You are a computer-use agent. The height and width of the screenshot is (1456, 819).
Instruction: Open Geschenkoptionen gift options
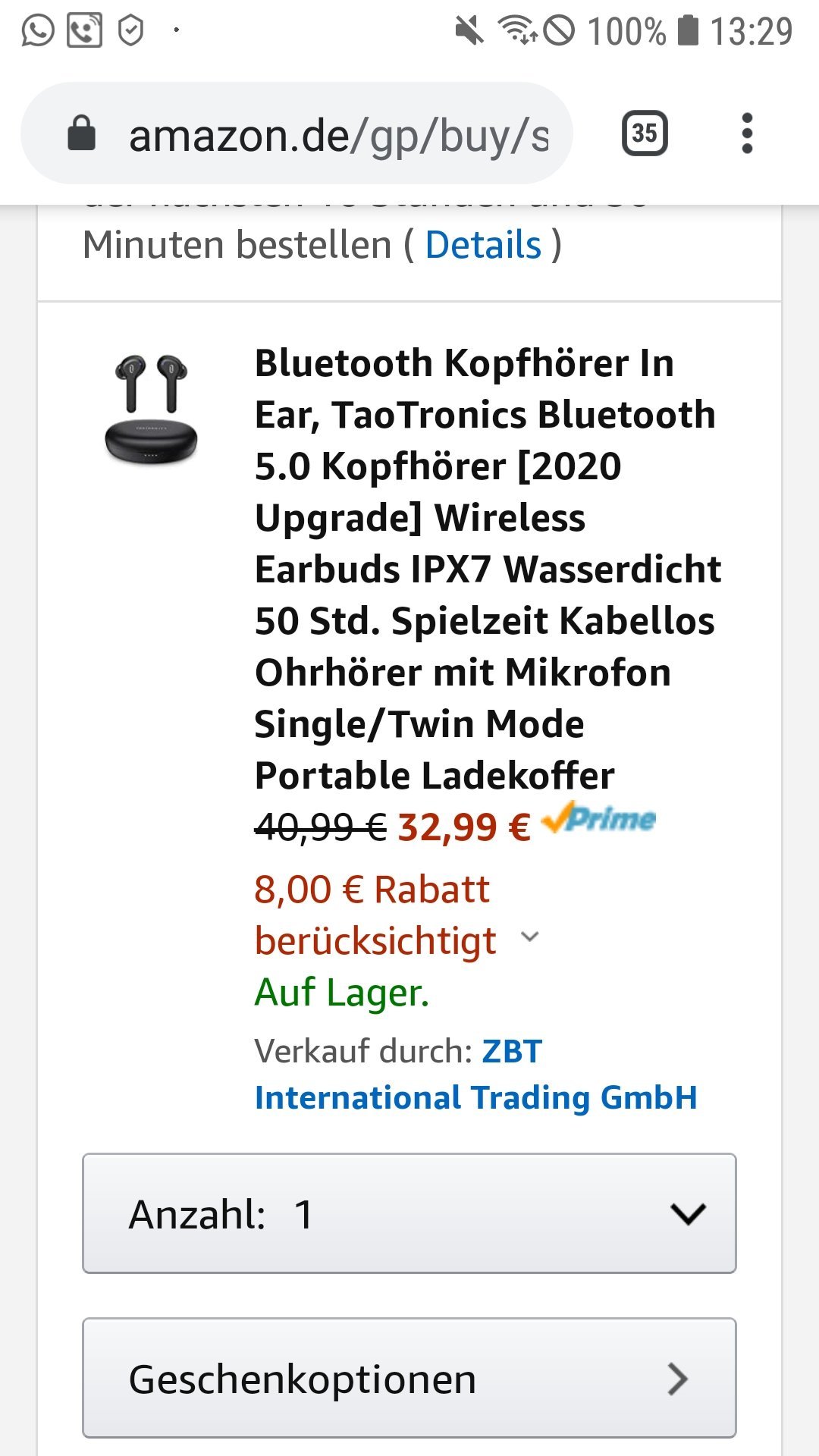(x=409, y=1378)
